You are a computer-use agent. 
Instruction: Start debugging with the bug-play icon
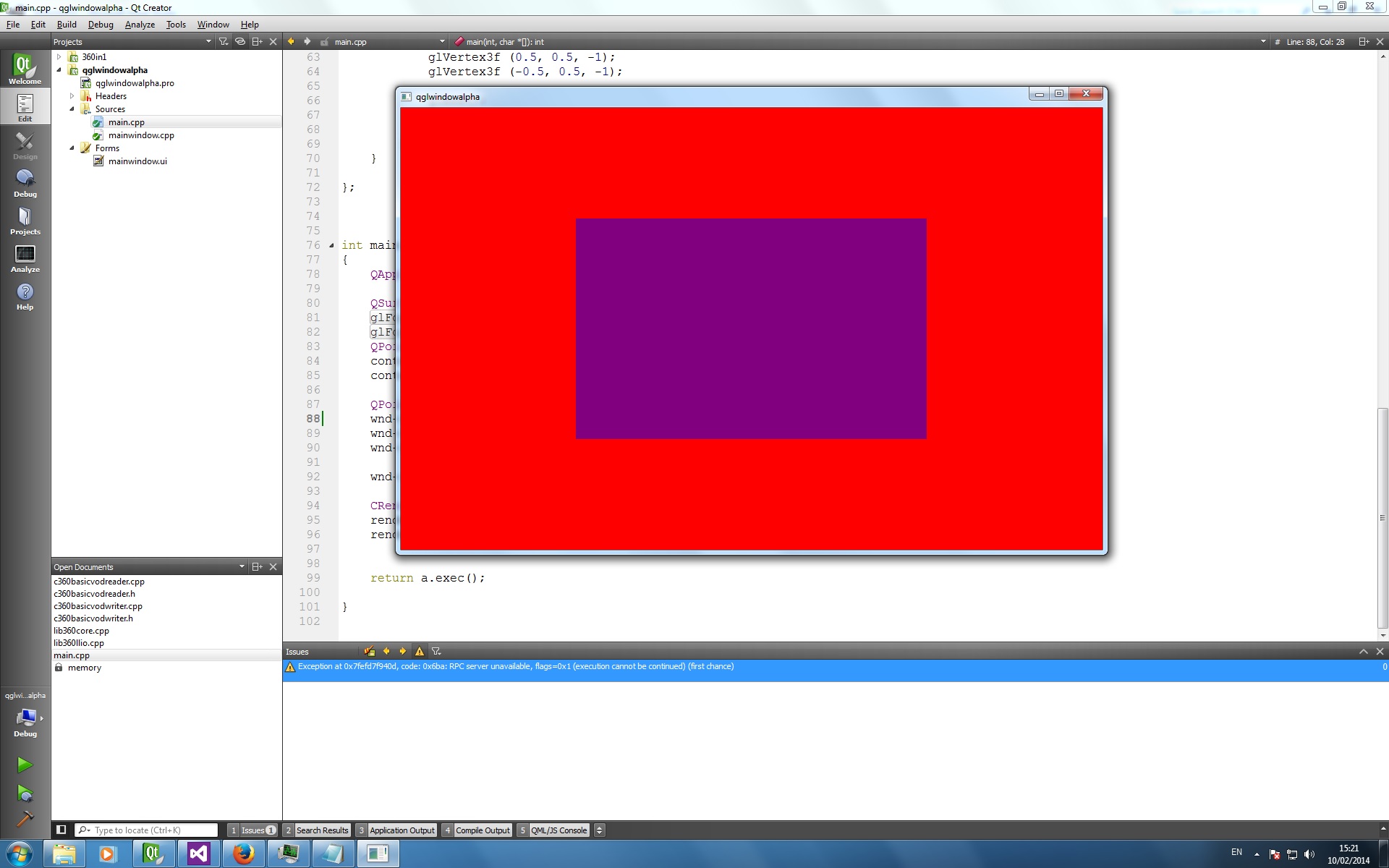[x=25, y=793]
